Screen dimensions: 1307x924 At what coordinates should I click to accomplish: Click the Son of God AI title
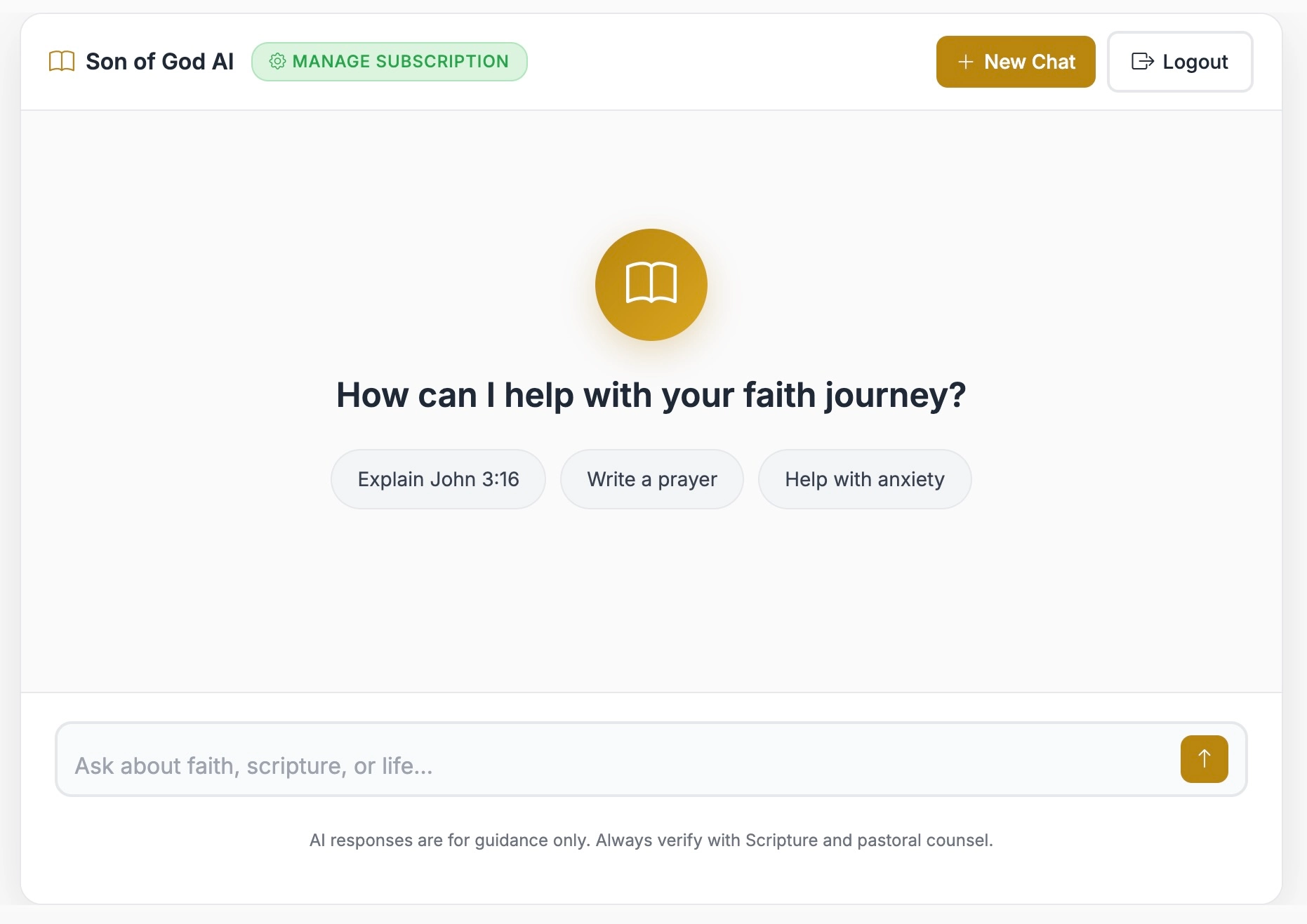coord(159,61)
